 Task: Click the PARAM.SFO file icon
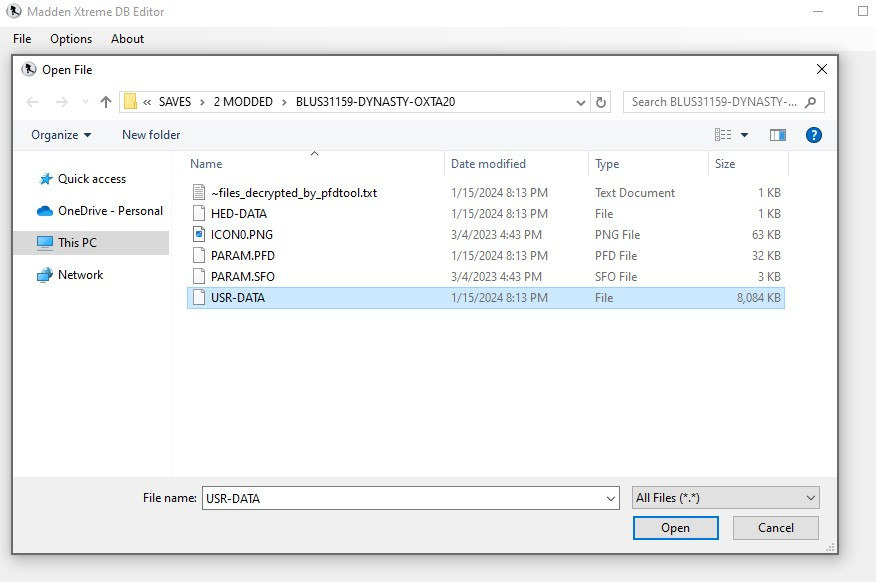point(199,276)
